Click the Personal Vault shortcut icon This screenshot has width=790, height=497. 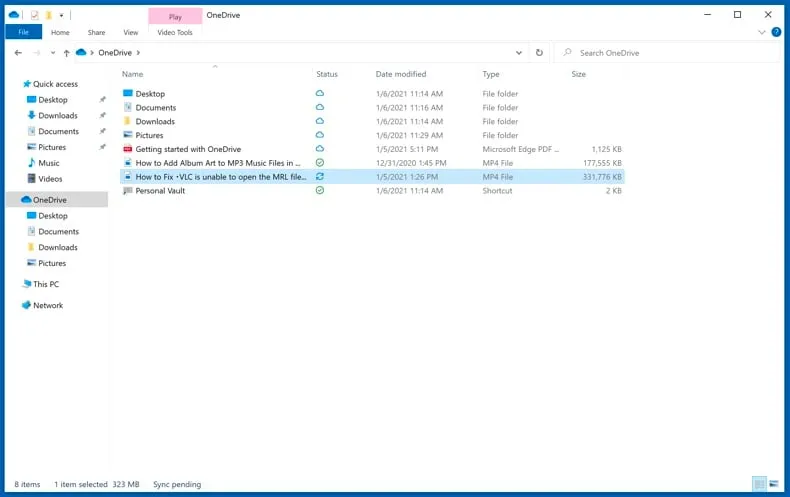[127, 191]
